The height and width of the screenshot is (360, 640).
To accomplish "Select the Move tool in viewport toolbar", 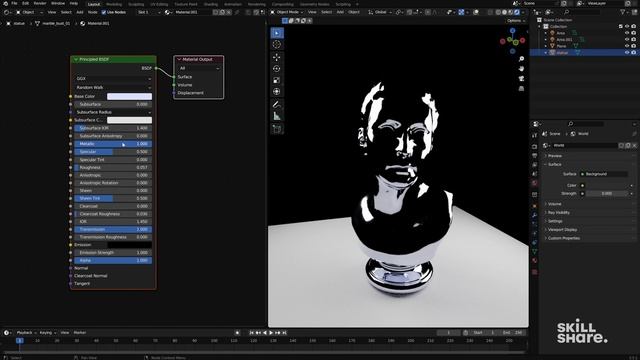I will 277,57.
